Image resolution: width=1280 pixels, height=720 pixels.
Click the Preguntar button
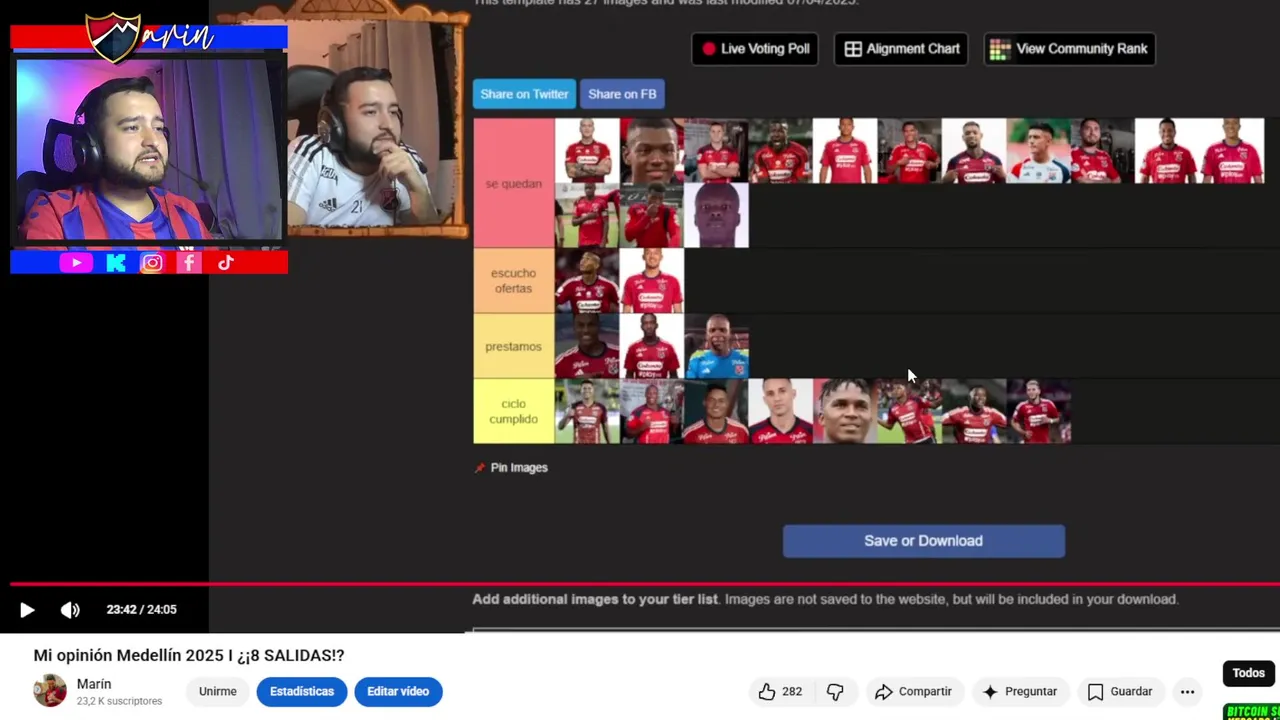[x=1019, y=692]
